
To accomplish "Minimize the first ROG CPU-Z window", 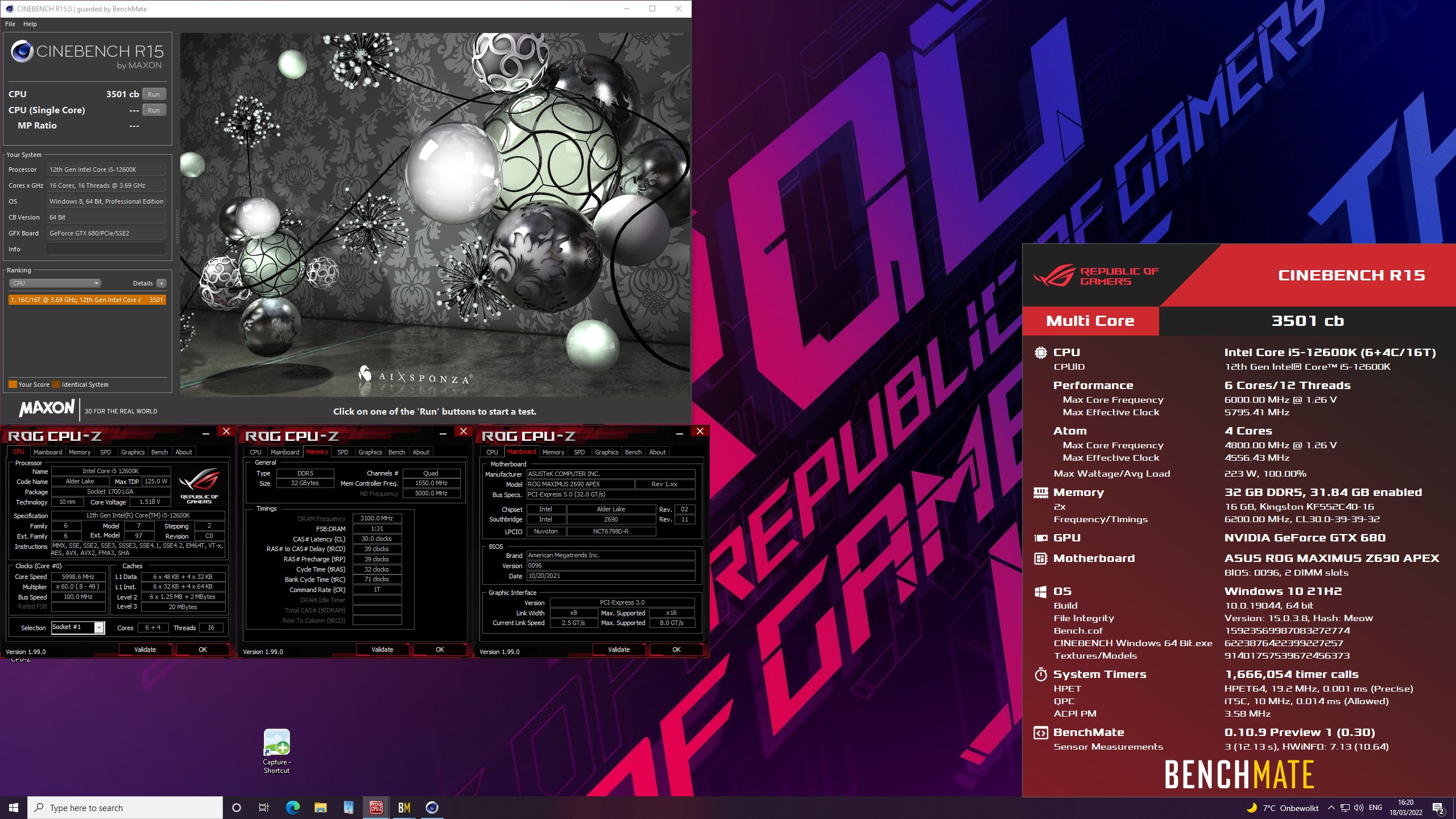I will pyautogui.click(x=206, y=432).
